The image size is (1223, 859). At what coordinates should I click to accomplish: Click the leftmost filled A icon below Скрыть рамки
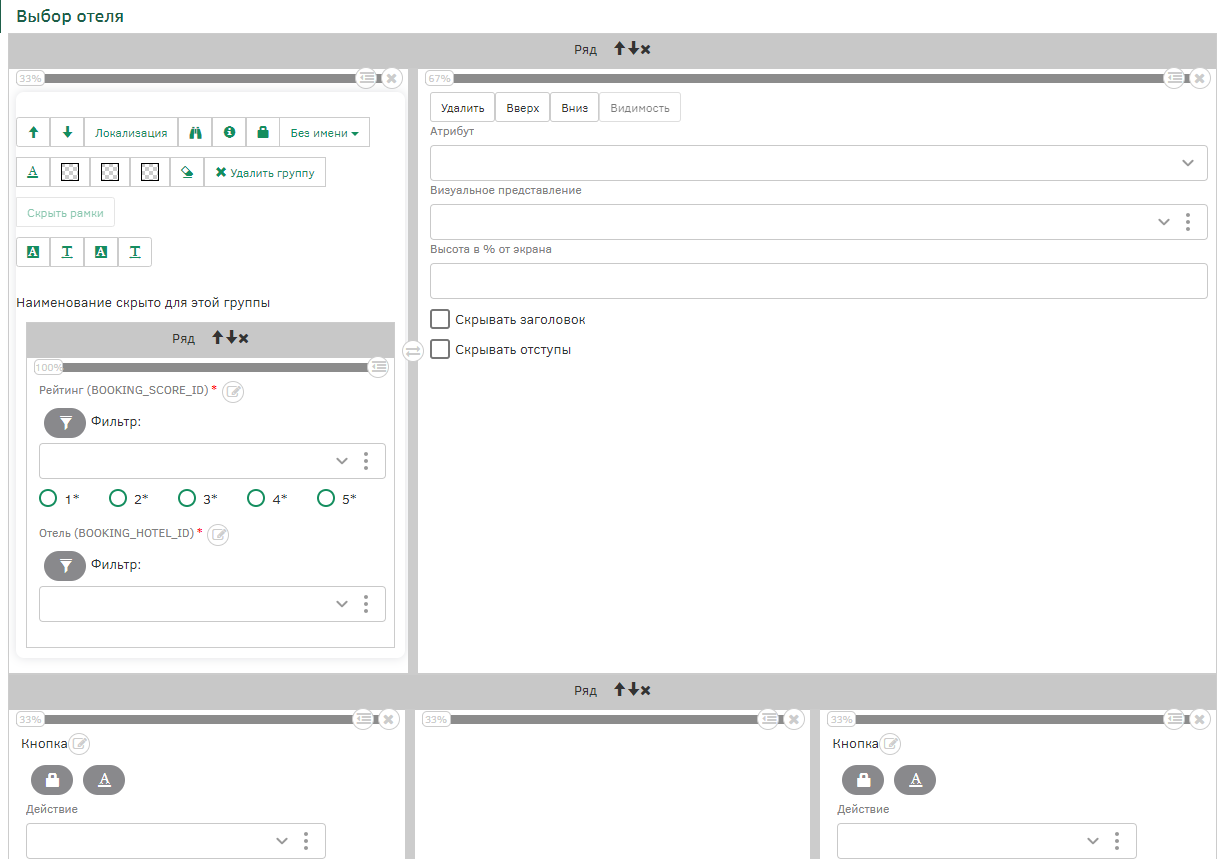(x=33, y=252)
